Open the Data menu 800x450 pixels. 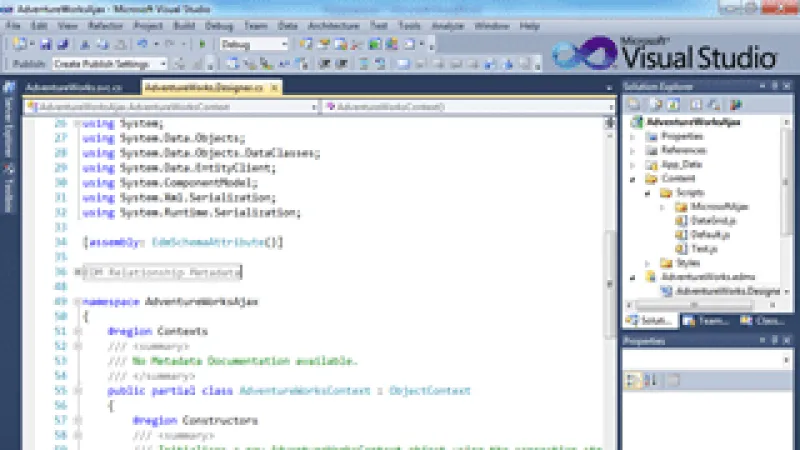pyautogui.click(x=288, y=26)
